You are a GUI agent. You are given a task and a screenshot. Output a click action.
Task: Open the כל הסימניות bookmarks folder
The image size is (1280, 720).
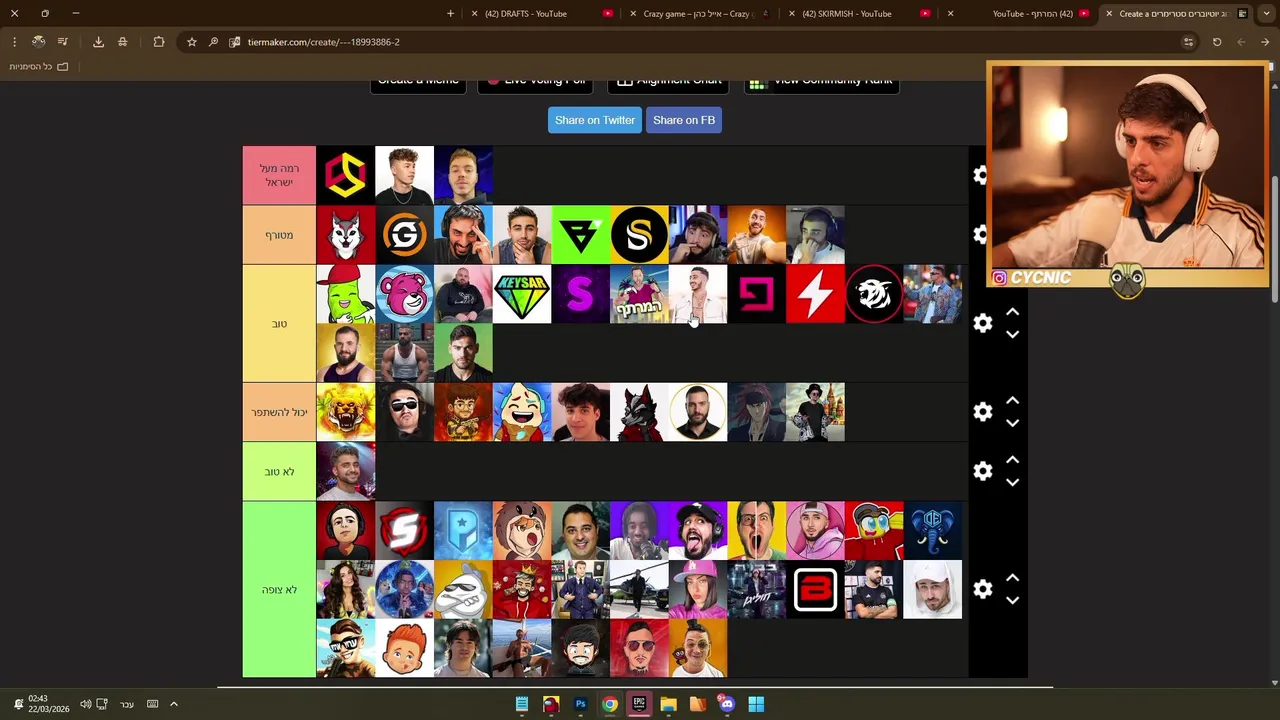pyautogui.click(x=38, y=67)
